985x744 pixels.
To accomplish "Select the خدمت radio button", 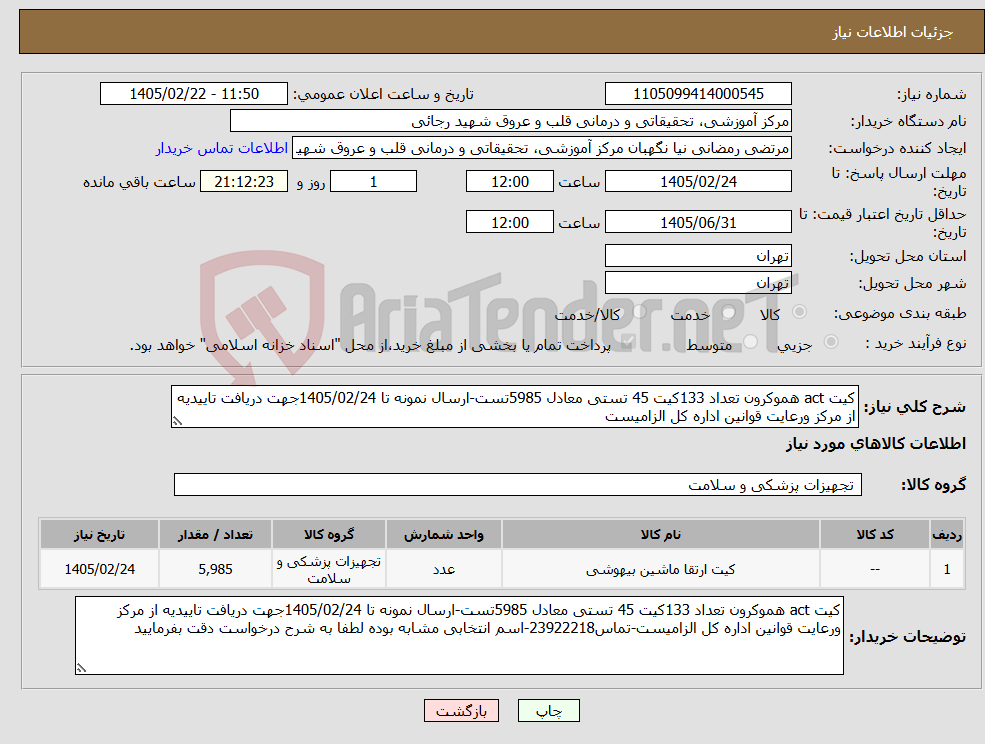I will click(729, 312).
